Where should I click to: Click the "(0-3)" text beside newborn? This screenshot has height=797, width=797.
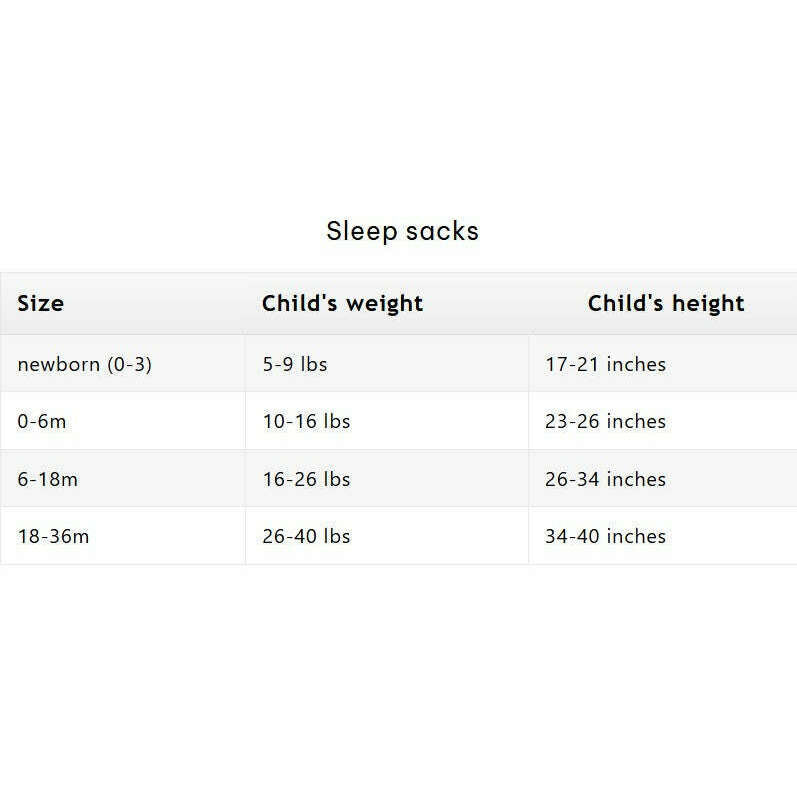pos(129,364)
